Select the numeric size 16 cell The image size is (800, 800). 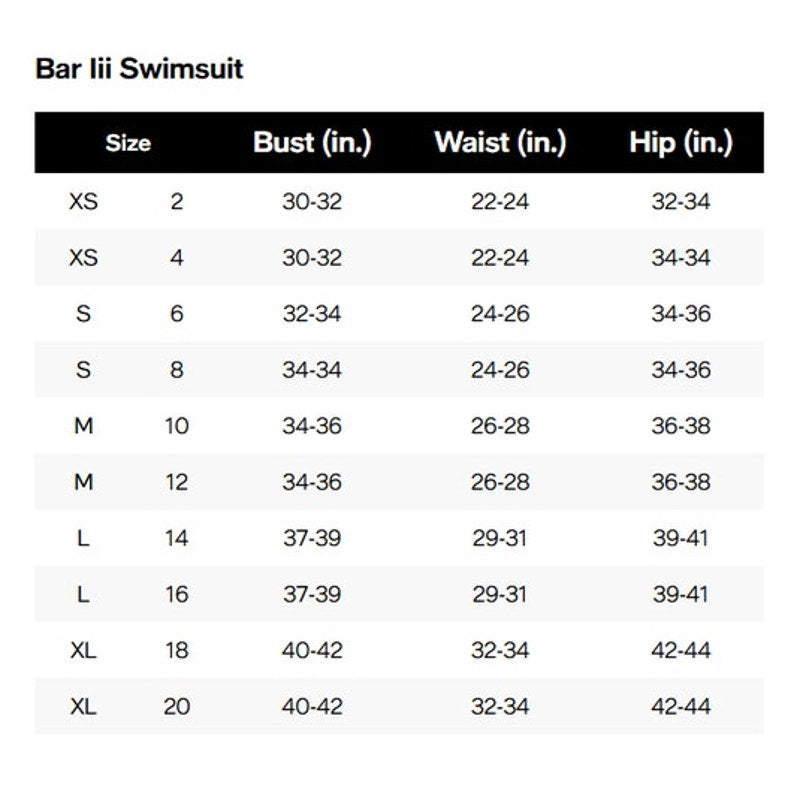pos(177,594)
